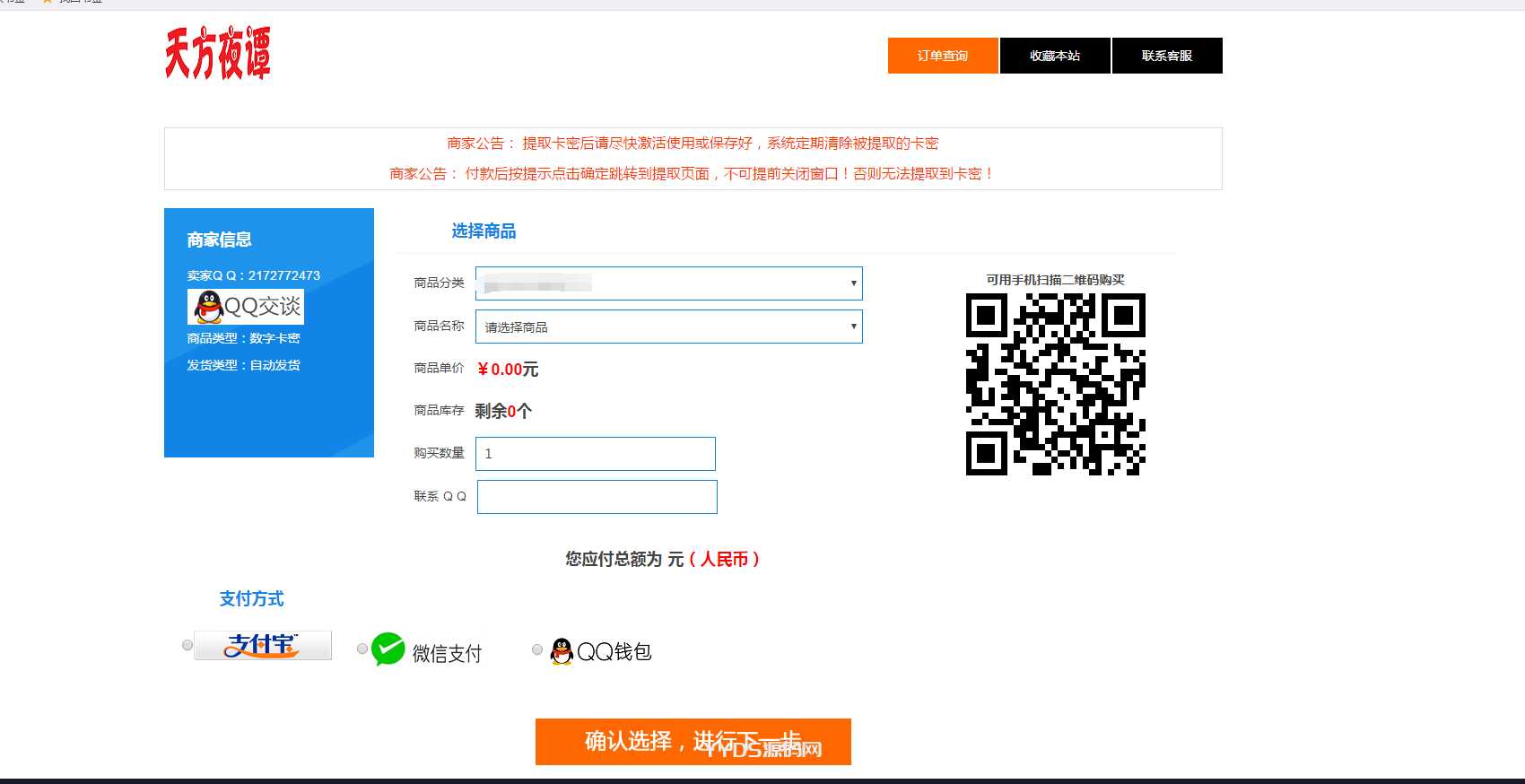Click the seller QQ number 2172772473

[x=283, y=275]
